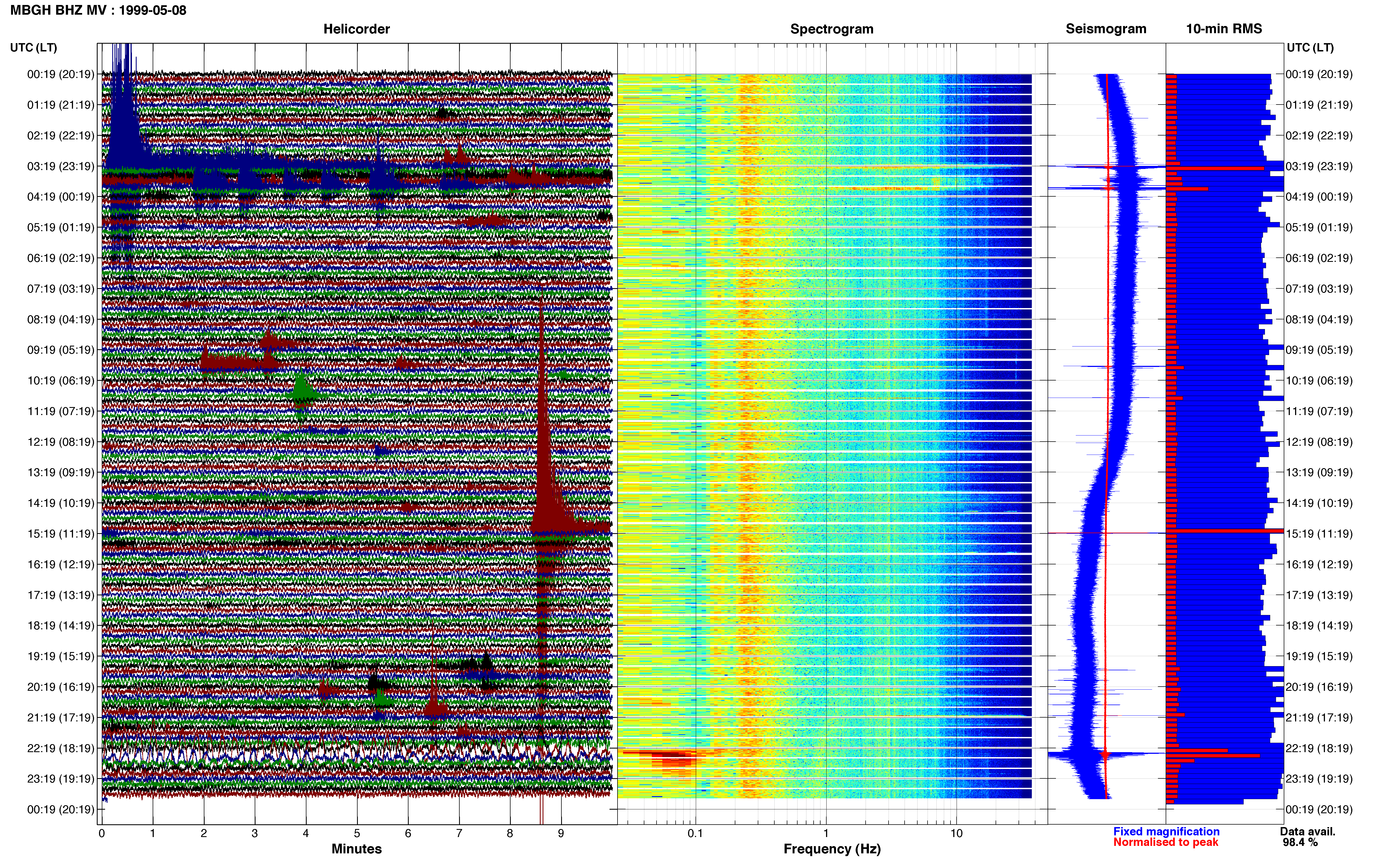Click frequency tick label 10
1388x868 pixels.
coord(956,833)
